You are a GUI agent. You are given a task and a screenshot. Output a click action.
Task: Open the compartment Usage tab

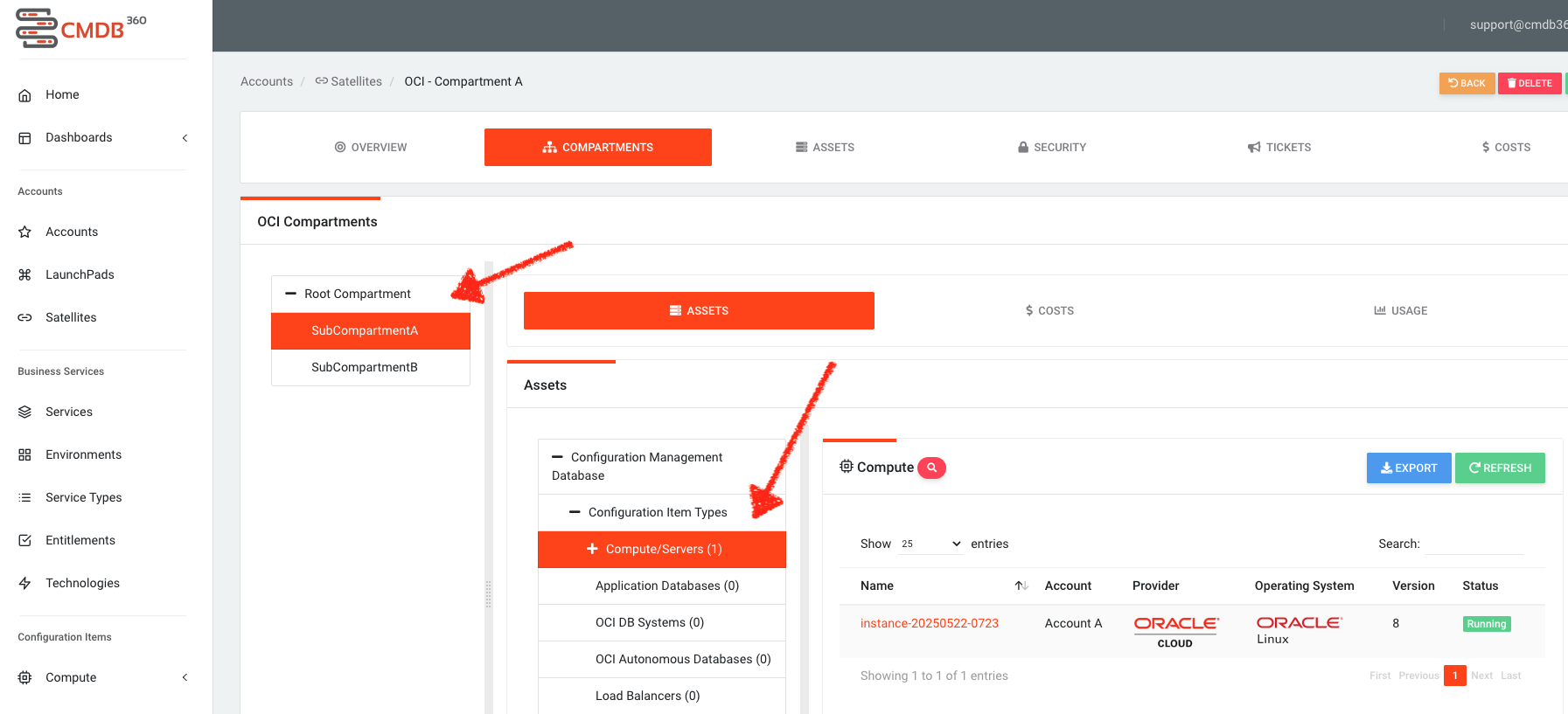(x=1401, y=311)
